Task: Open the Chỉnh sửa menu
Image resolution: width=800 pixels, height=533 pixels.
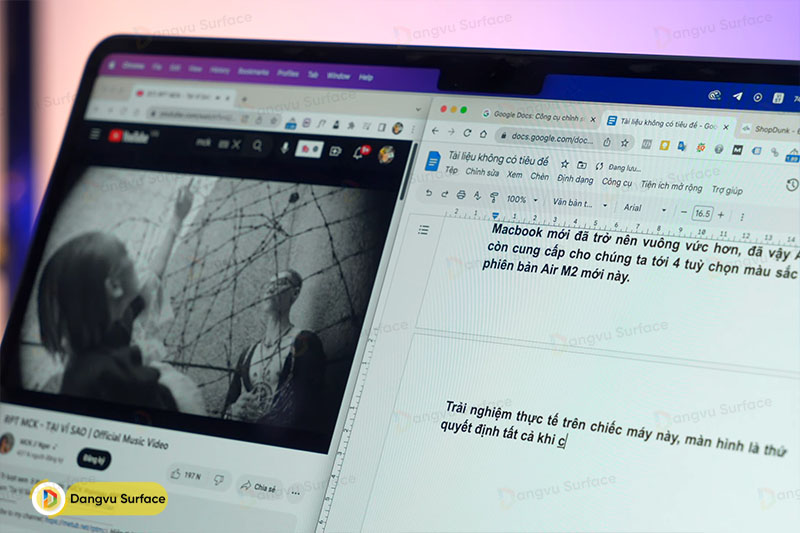Action: pyautogui.click(x=482, y=172)
